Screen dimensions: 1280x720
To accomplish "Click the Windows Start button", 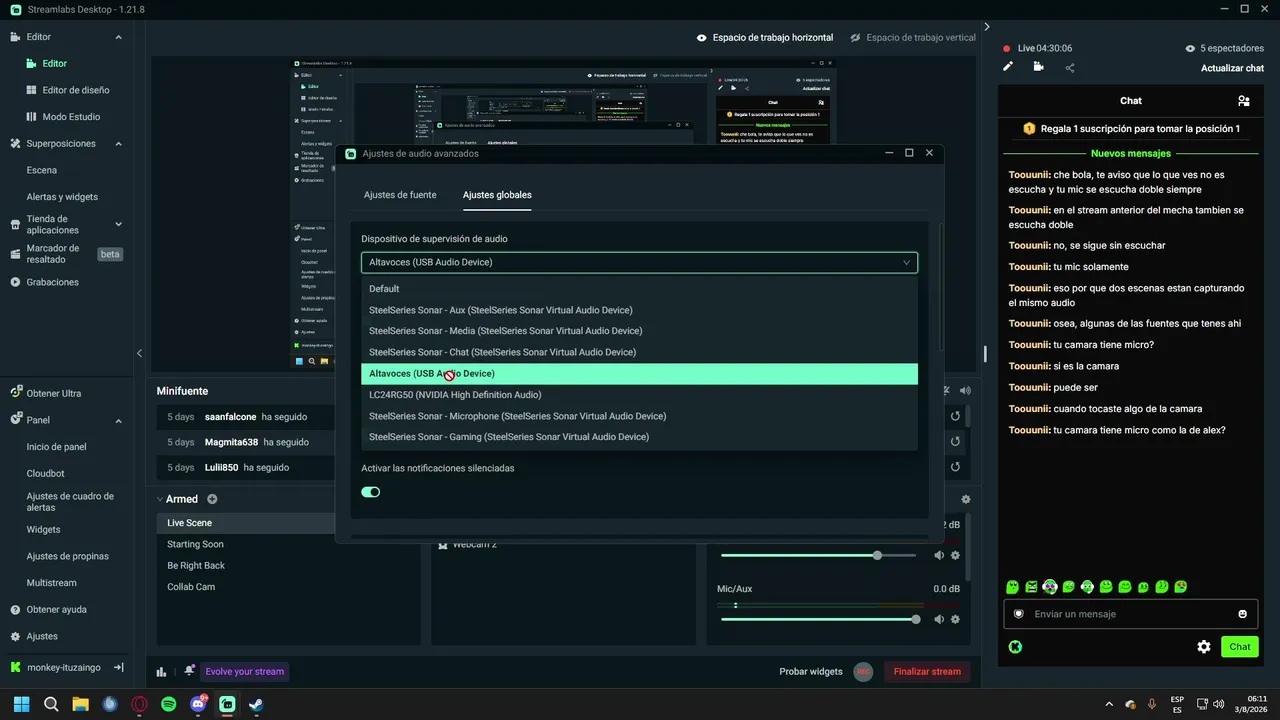I will pyautogui.click(x=22, y=704).
